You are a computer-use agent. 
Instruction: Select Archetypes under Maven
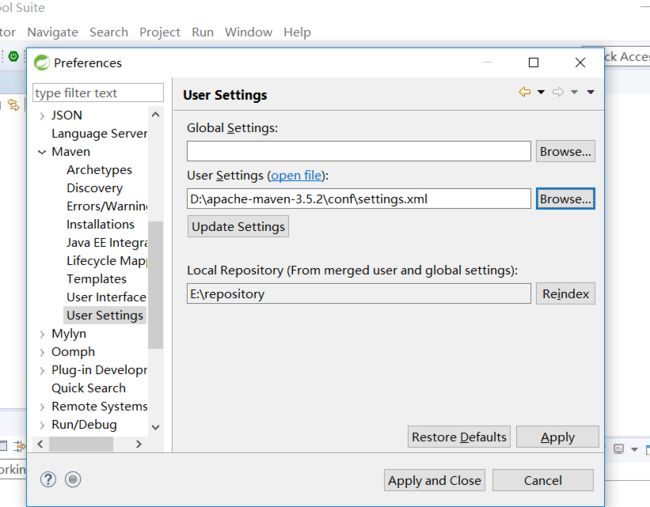pos(99,170)
